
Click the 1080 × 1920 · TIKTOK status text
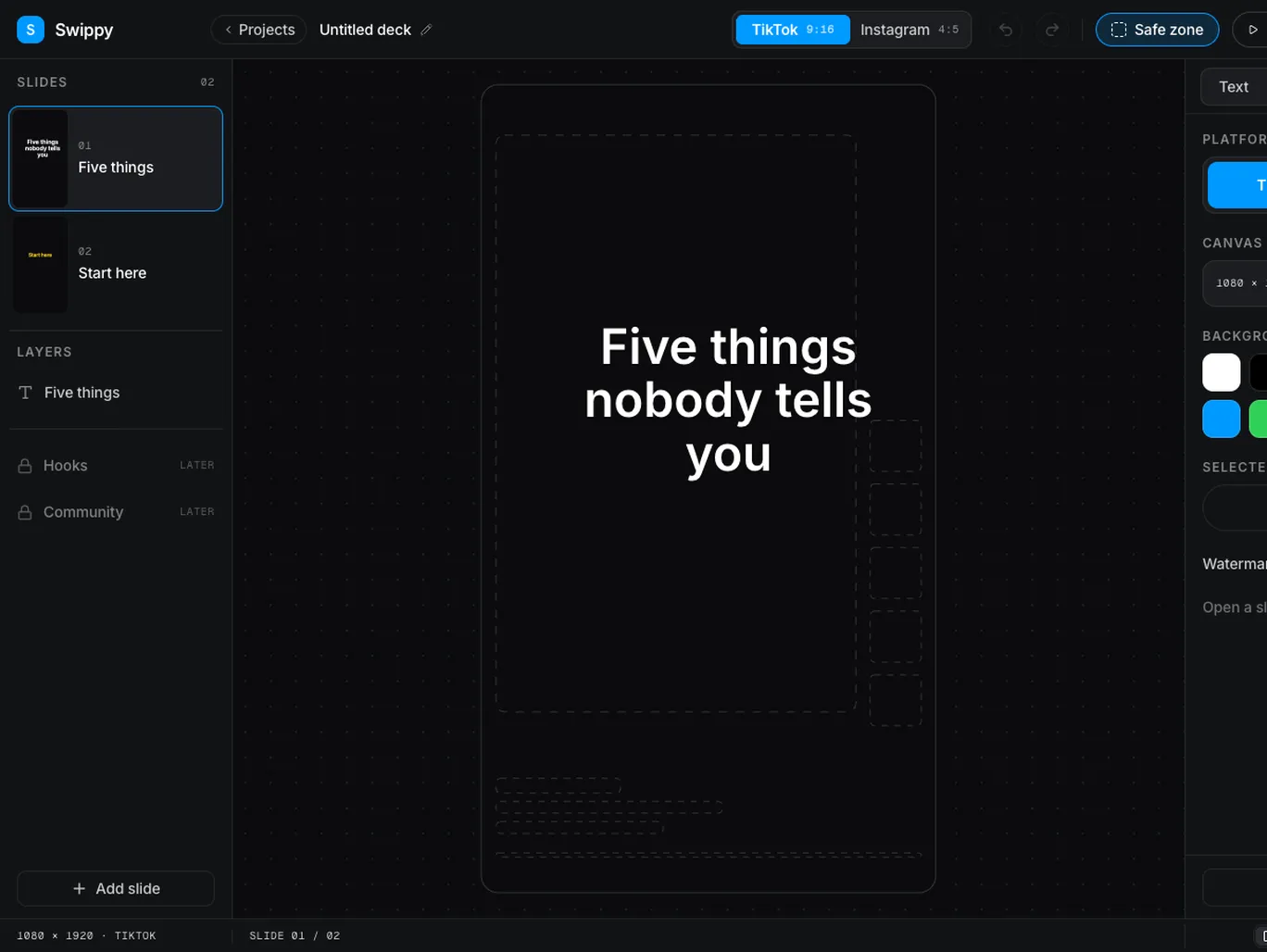[86, 935]
